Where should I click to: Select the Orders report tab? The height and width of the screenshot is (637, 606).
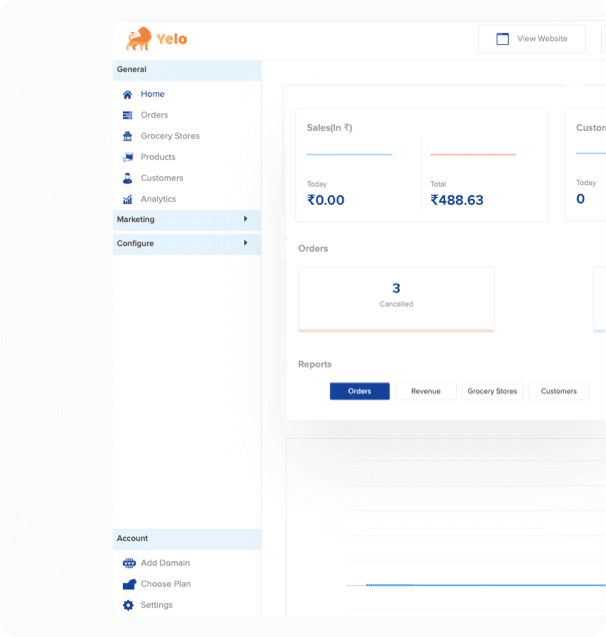click(359, 391)
